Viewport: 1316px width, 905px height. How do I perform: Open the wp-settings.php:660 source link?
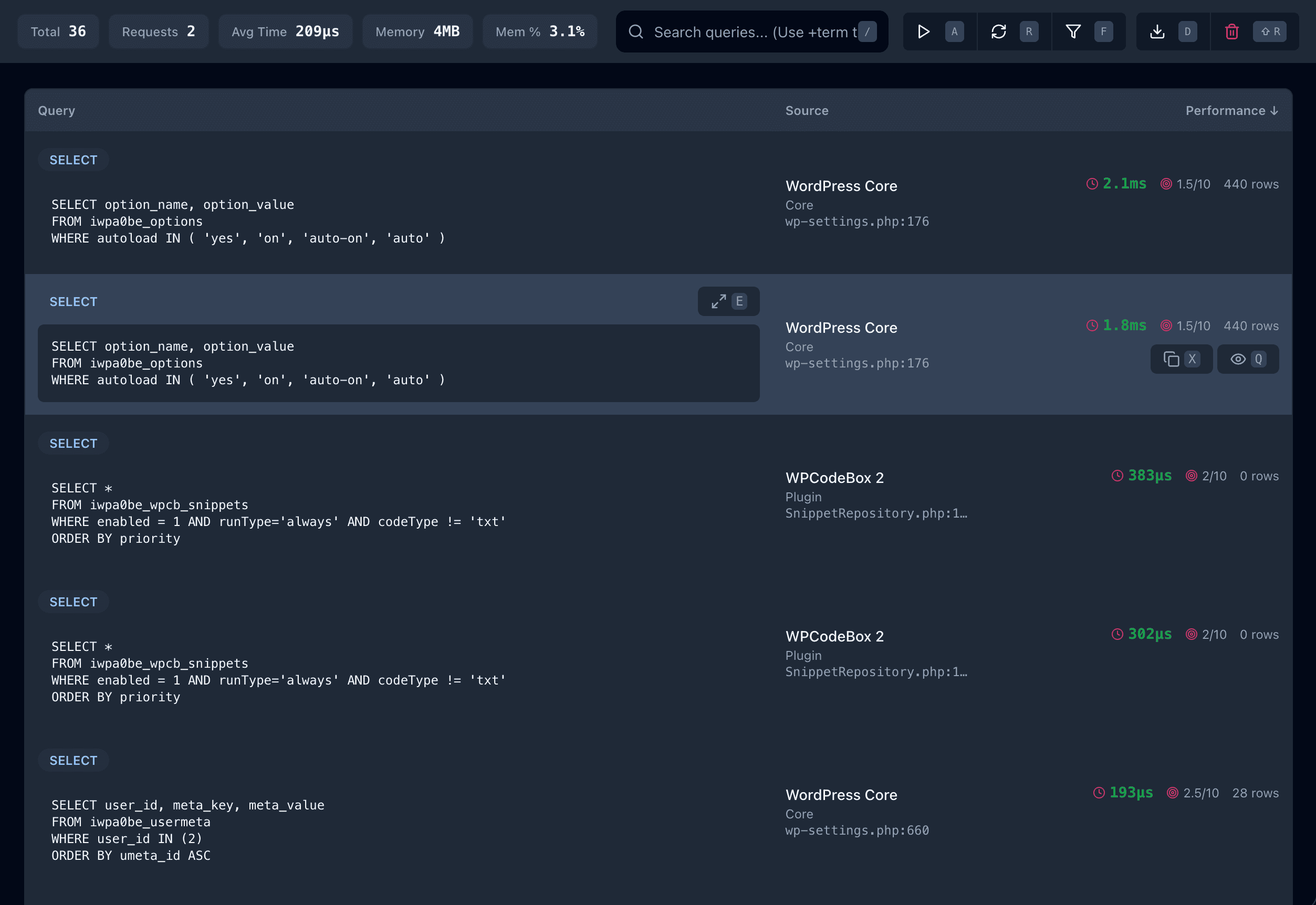(857, 830)
